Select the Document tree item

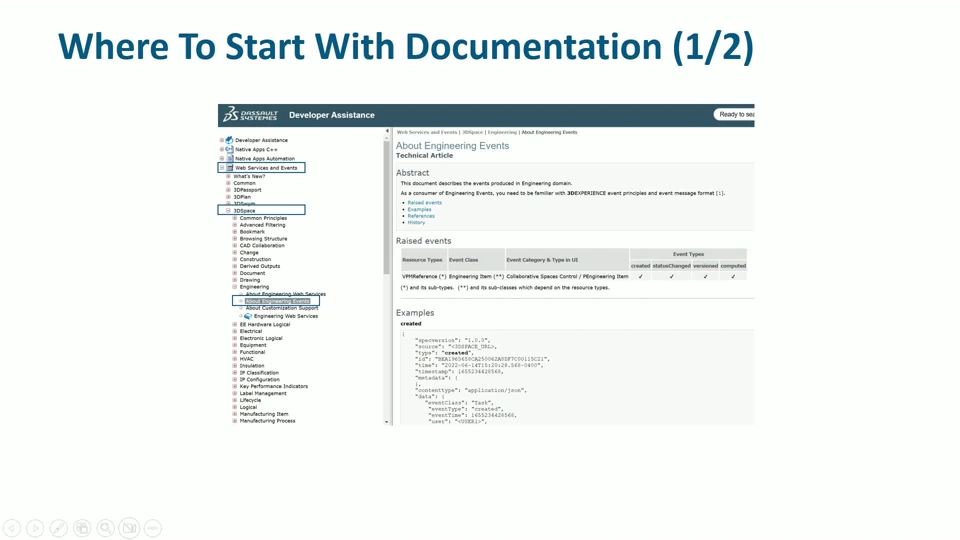click(252, 273)
